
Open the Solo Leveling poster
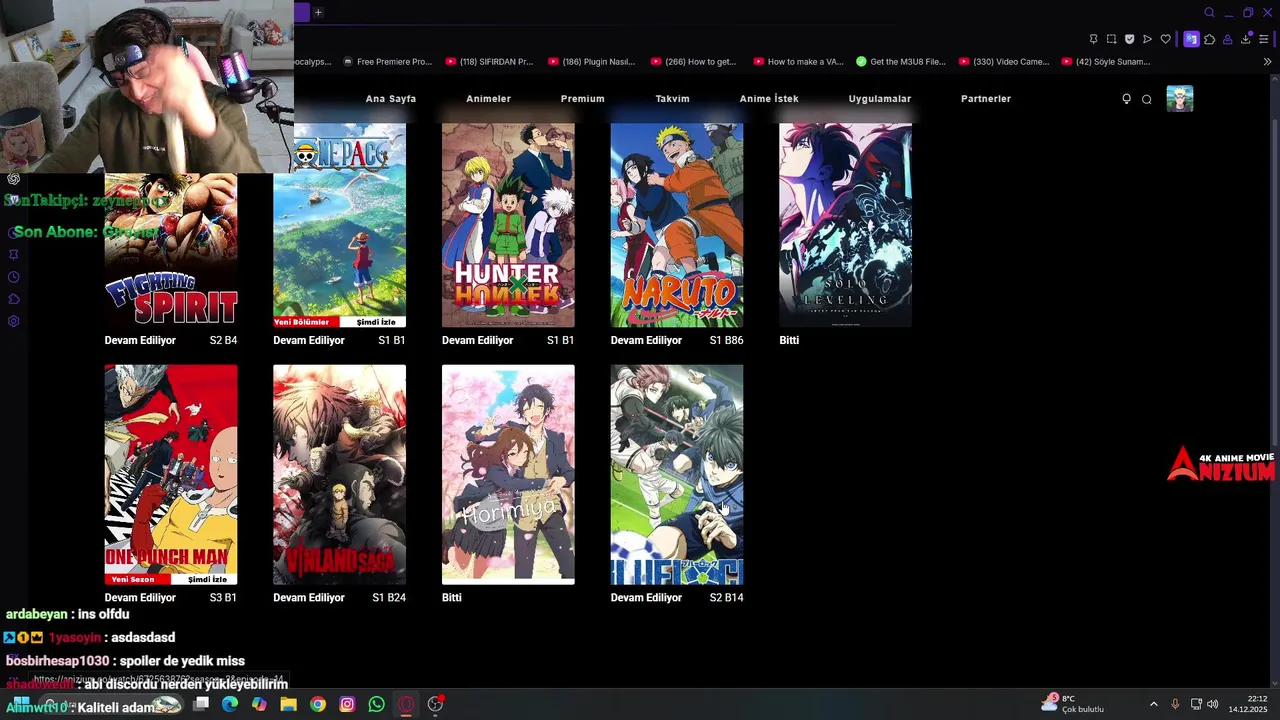coord(846,225)
